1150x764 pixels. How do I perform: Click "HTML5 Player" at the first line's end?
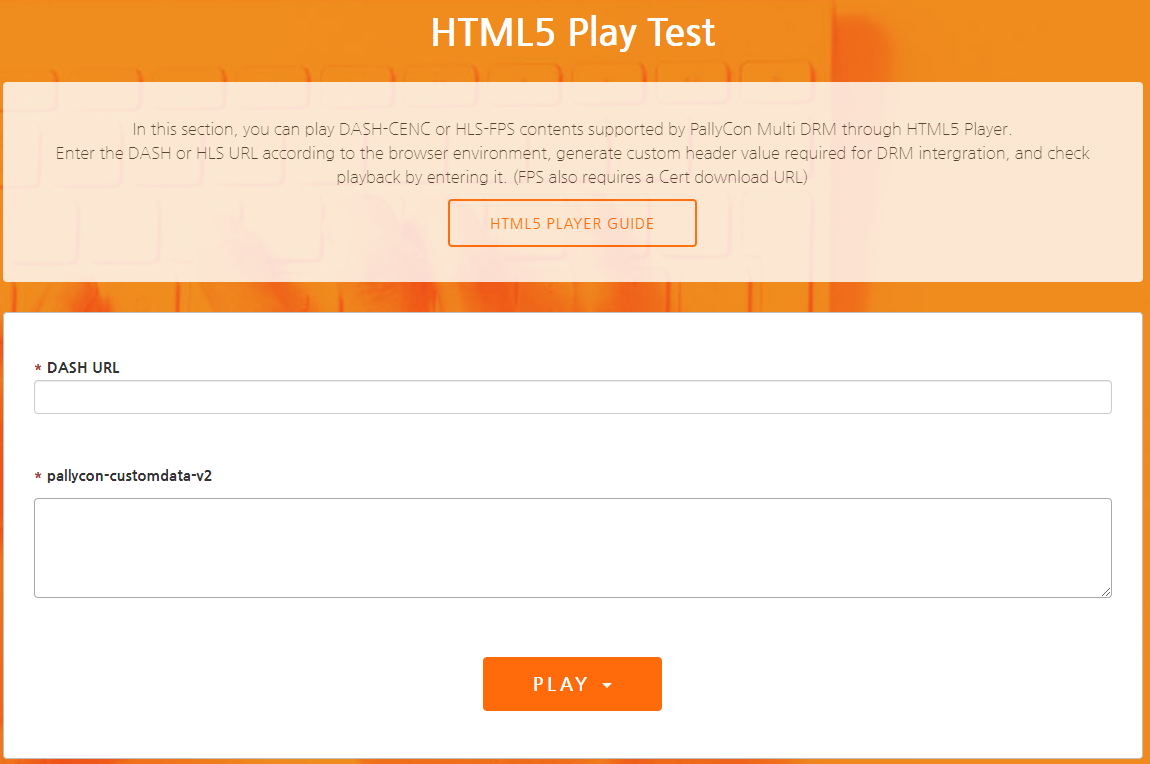(959, 129)
